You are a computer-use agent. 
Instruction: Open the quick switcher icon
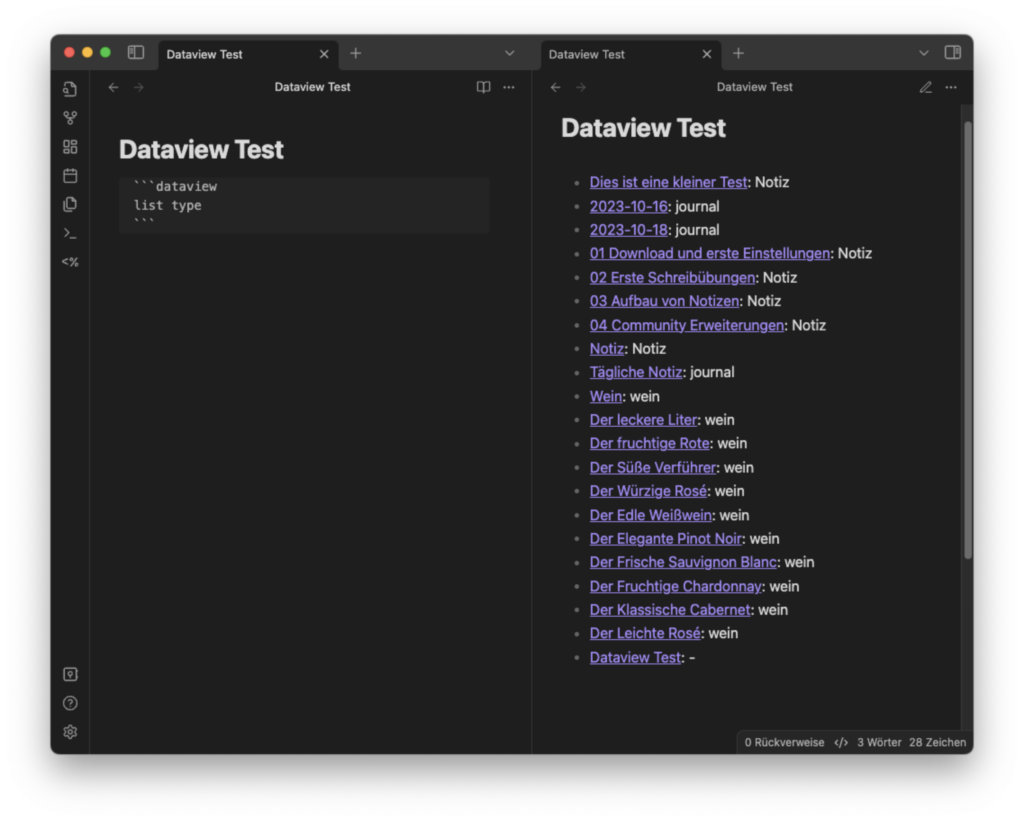click(x=70, y=89)
